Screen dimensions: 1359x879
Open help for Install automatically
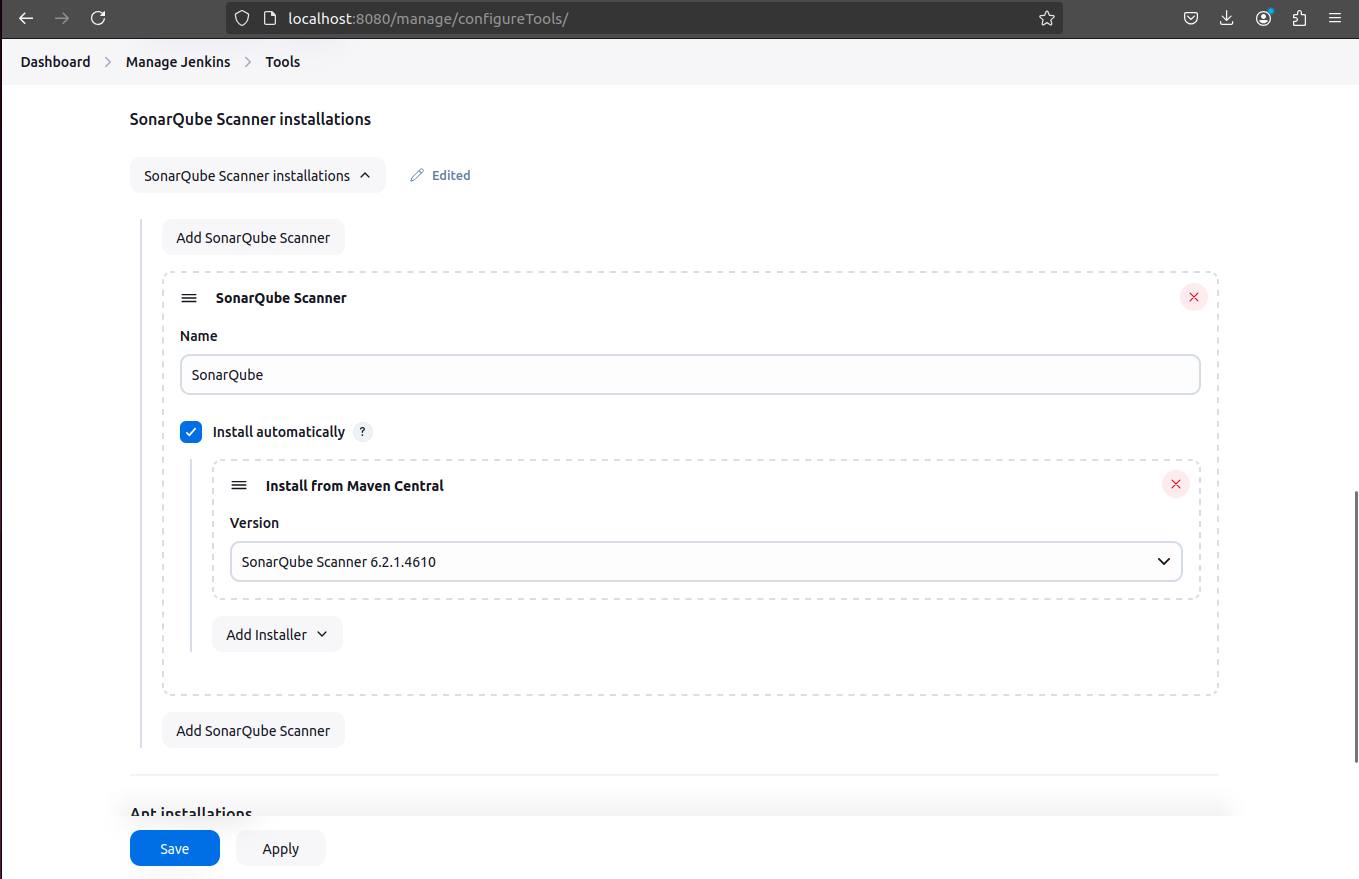364,432
